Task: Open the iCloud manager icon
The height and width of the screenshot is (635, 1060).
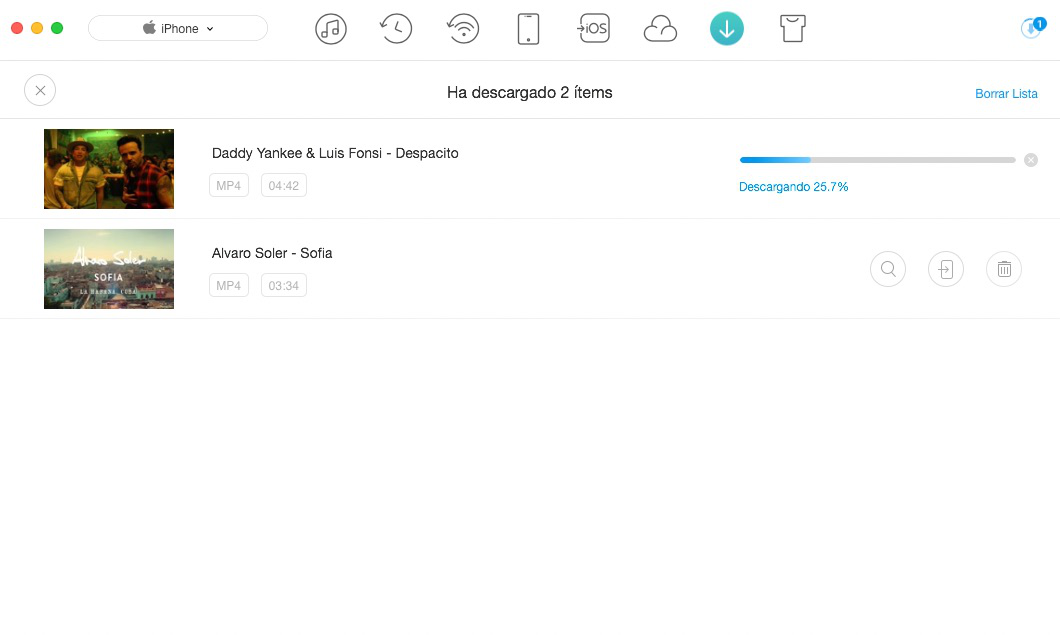Action: pos(660,30)
